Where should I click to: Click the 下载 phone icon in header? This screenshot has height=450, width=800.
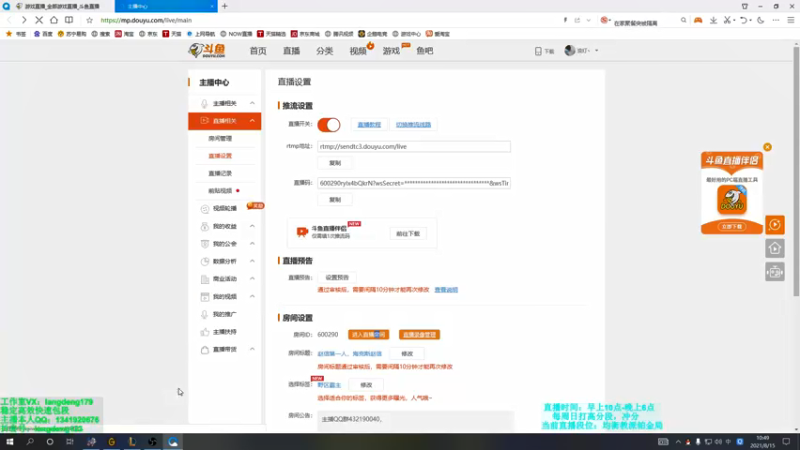[x=538, y=51]
